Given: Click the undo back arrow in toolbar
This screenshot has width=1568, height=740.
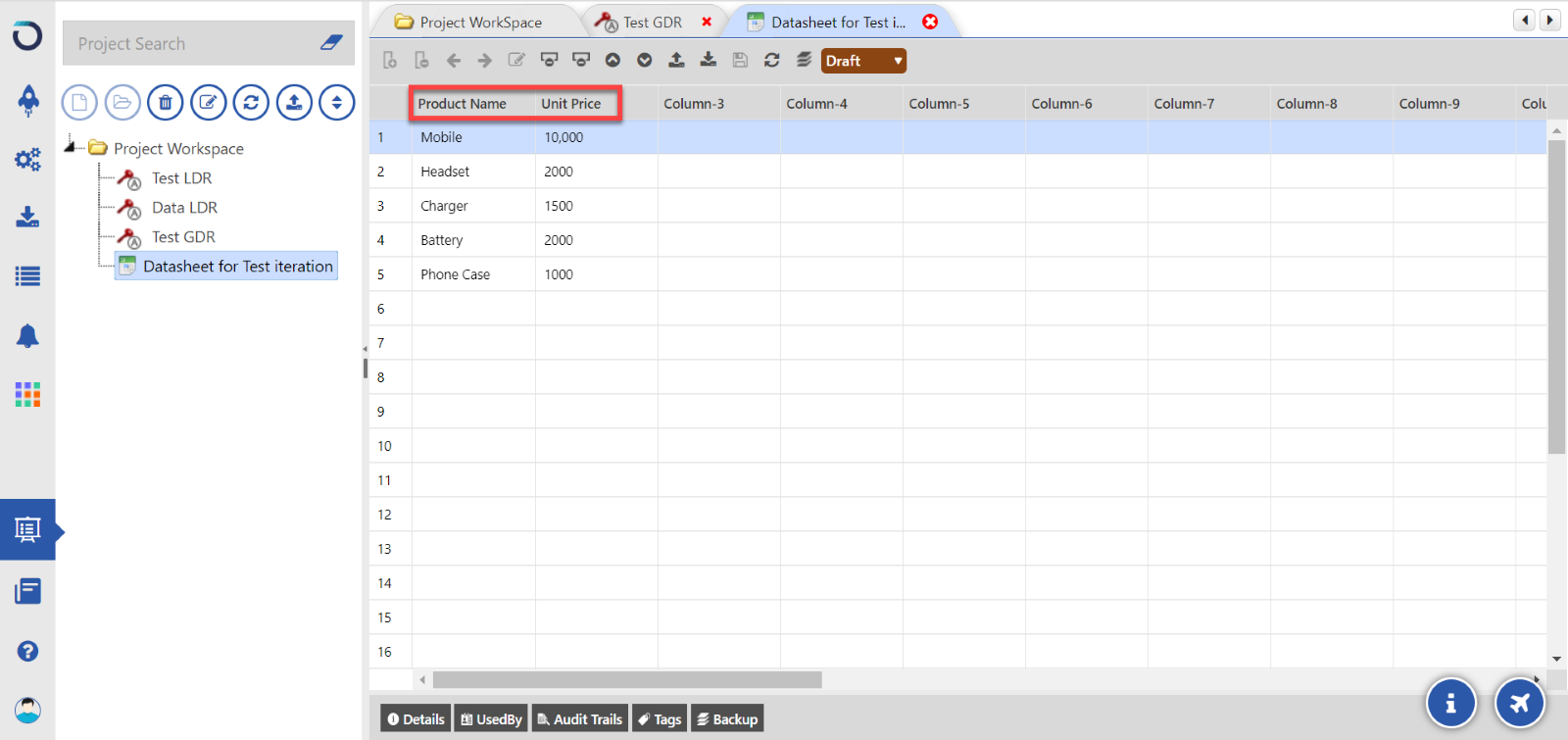Looking at the screenshot, I should 454,61.
